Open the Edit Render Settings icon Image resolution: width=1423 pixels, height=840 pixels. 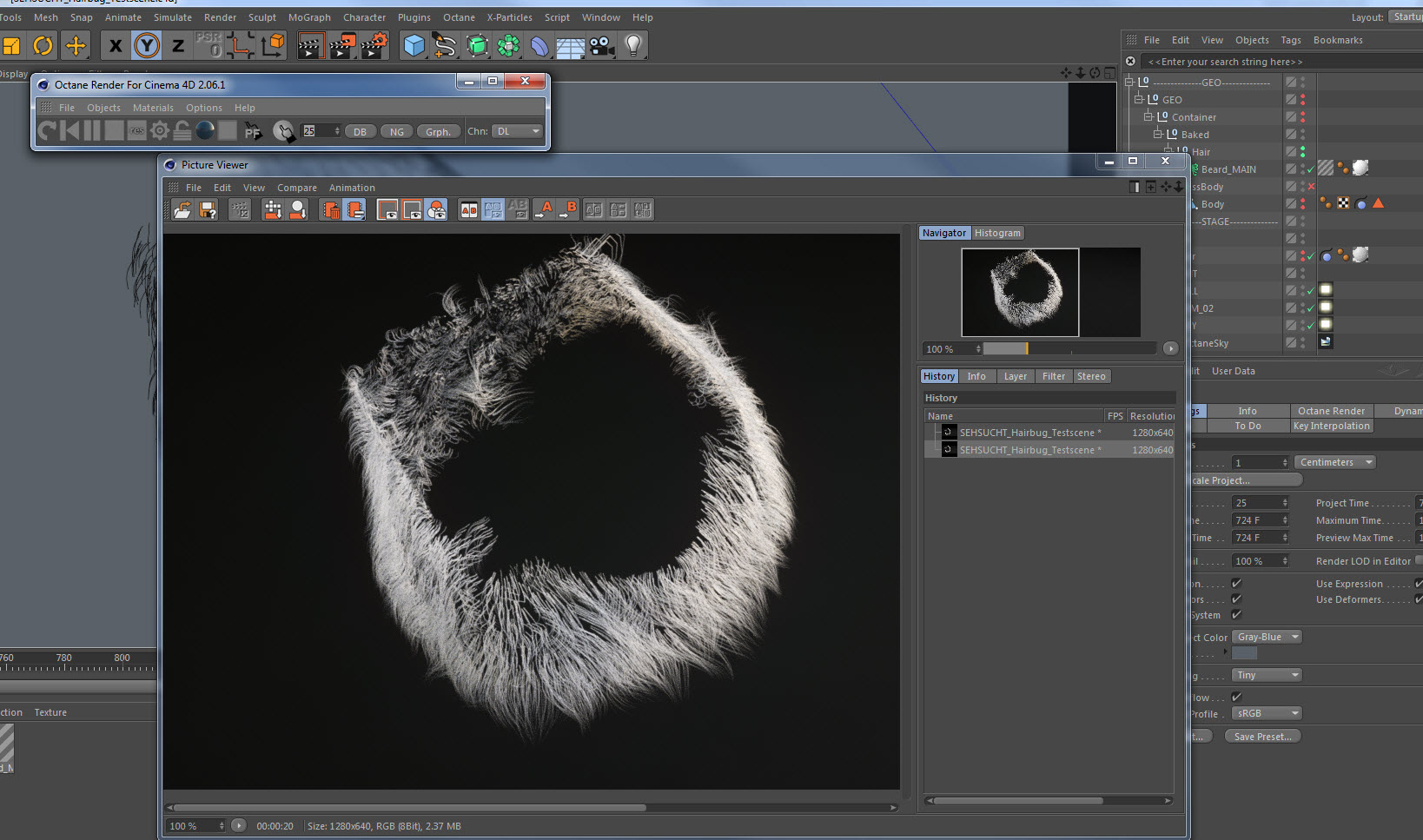coord(374,45)
